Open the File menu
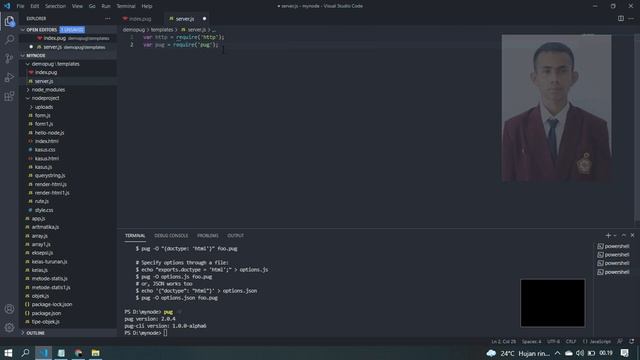Screen dimensions: 640x360 coord(20,6)
